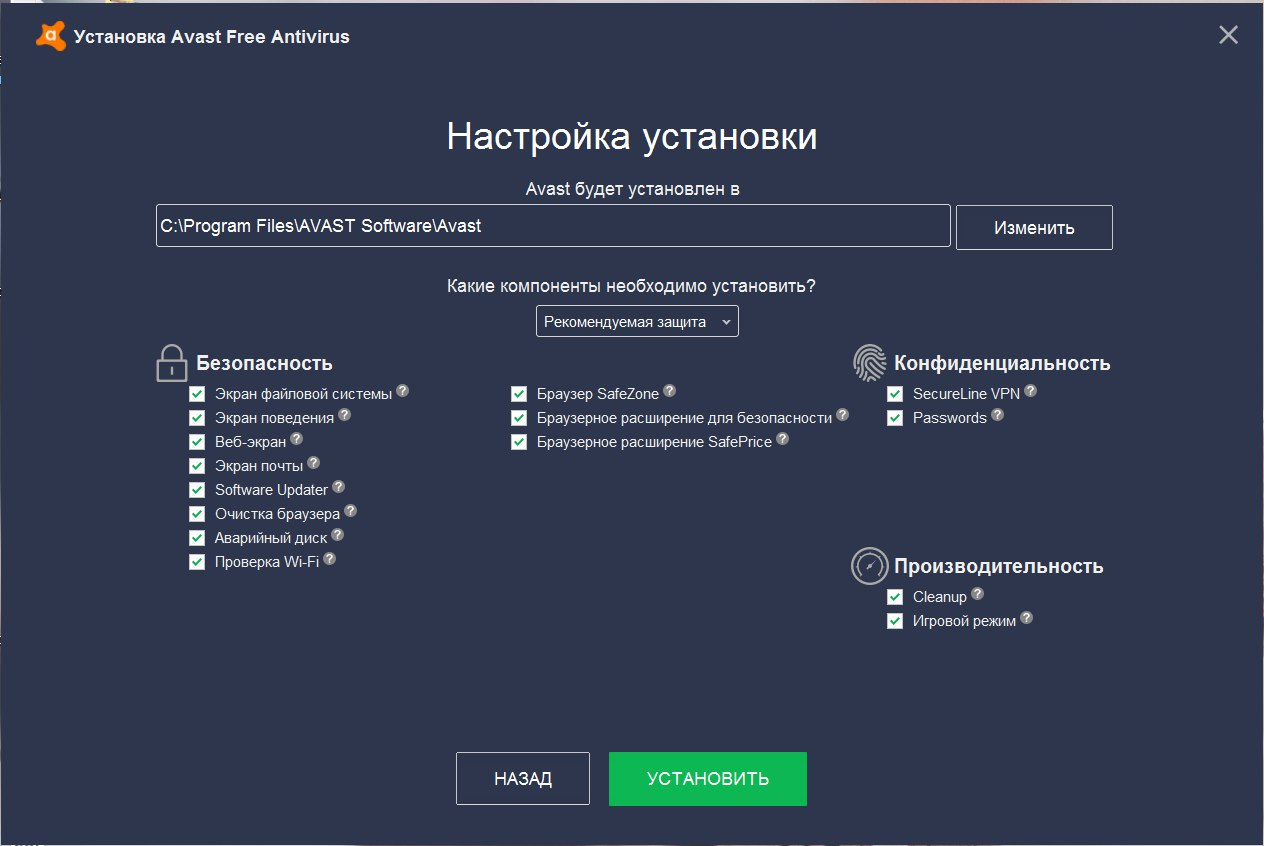Click Изменить to change install folder
Screen dimensions: 1264x846
(x=1034, y=227)
